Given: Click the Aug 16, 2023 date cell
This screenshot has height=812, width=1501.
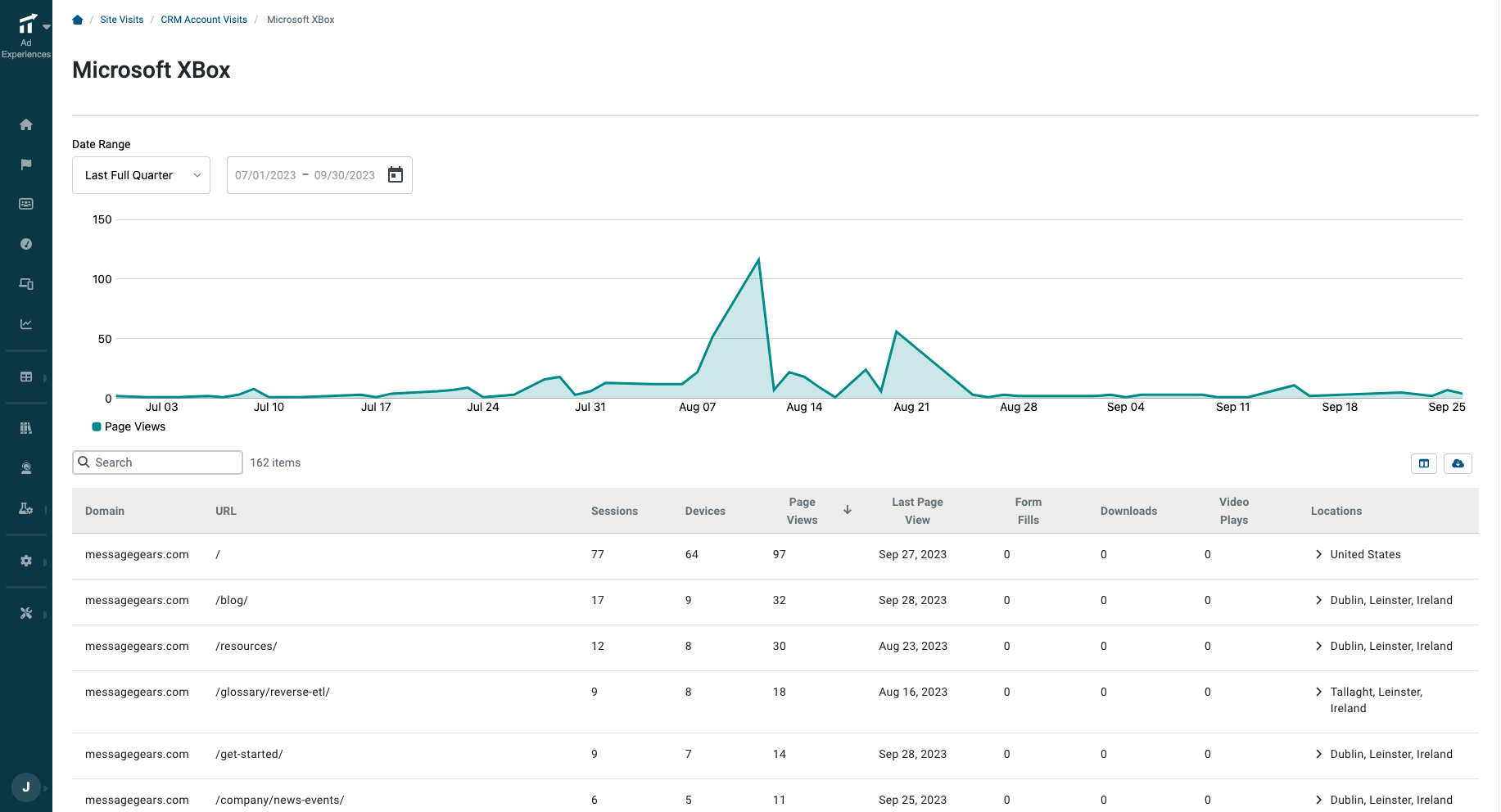Looking at the screenshot, I should [913, 692].
